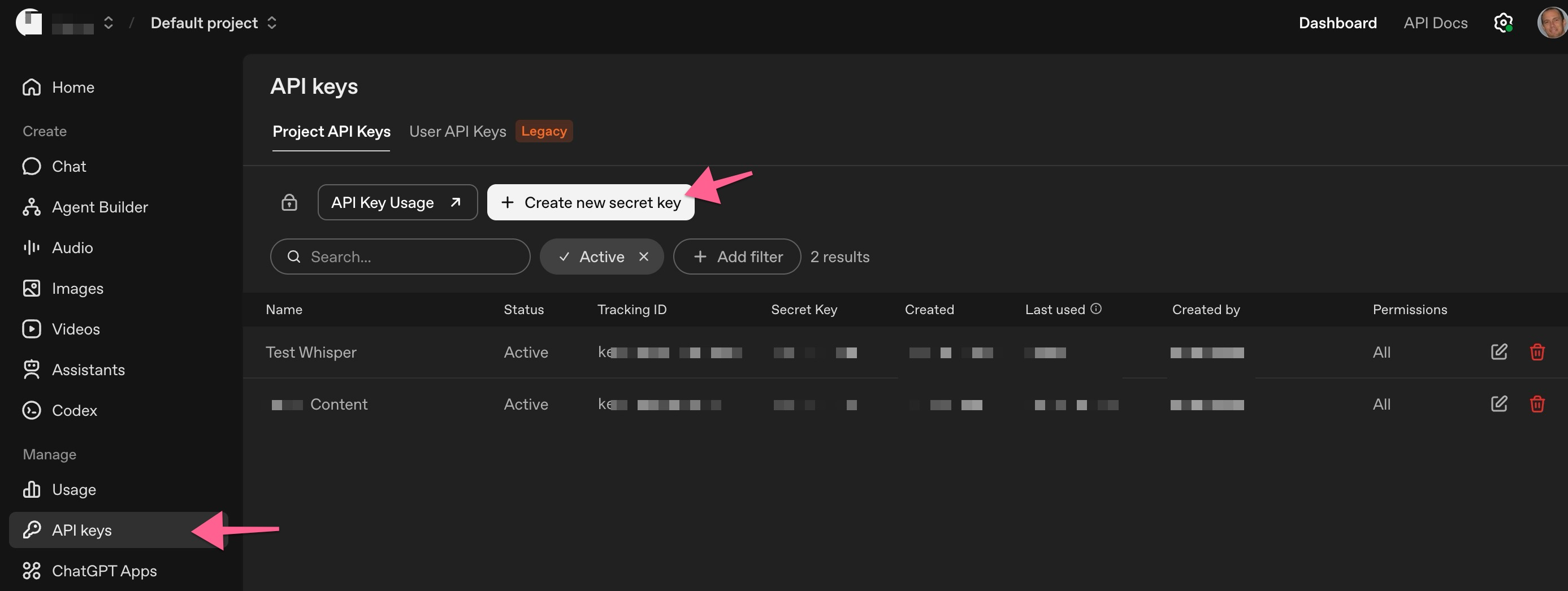Viewport: 1568px width, 591px height.
Task: Click the Name column header
Action: [284, 310]
